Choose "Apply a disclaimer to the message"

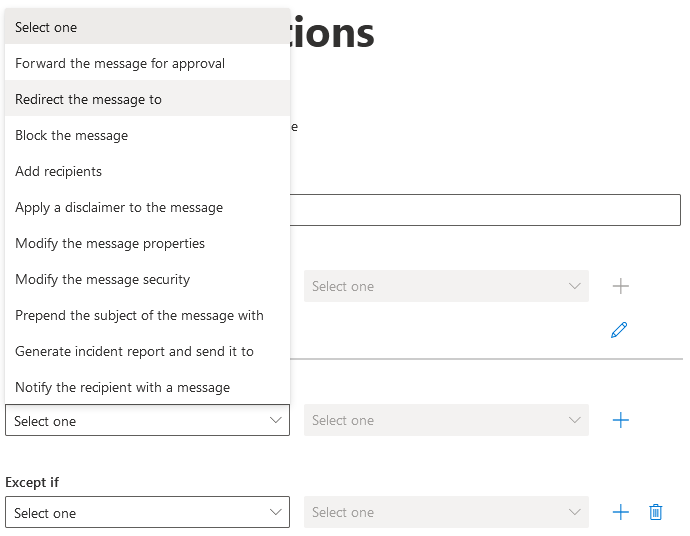[119, 207]
